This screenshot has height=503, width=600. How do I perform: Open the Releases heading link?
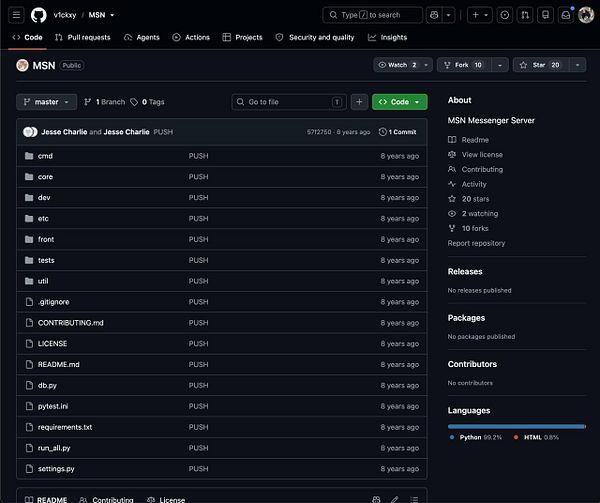[x=465, y=271]
